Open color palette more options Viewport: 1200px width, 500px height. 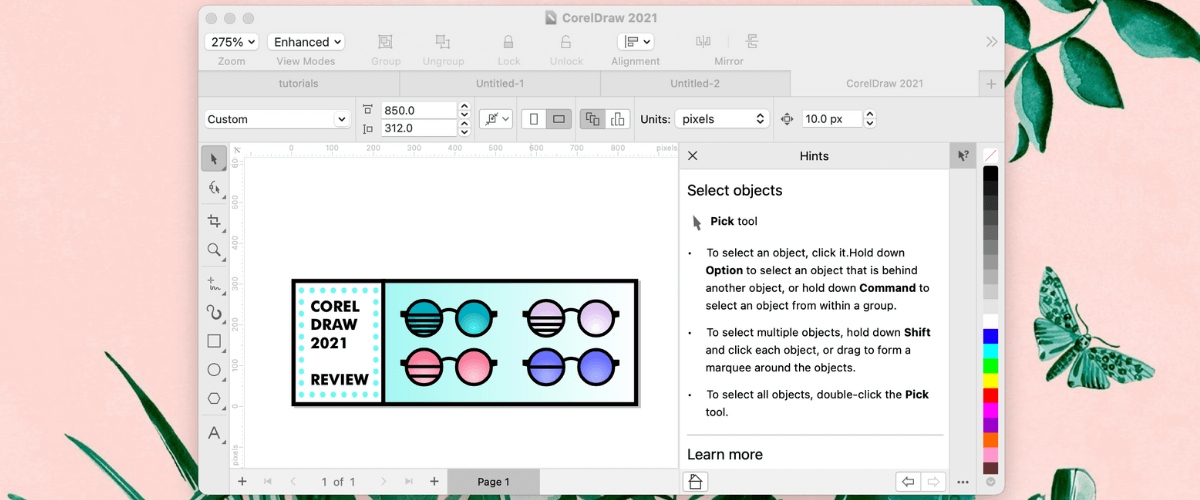(x=963, y=482)
